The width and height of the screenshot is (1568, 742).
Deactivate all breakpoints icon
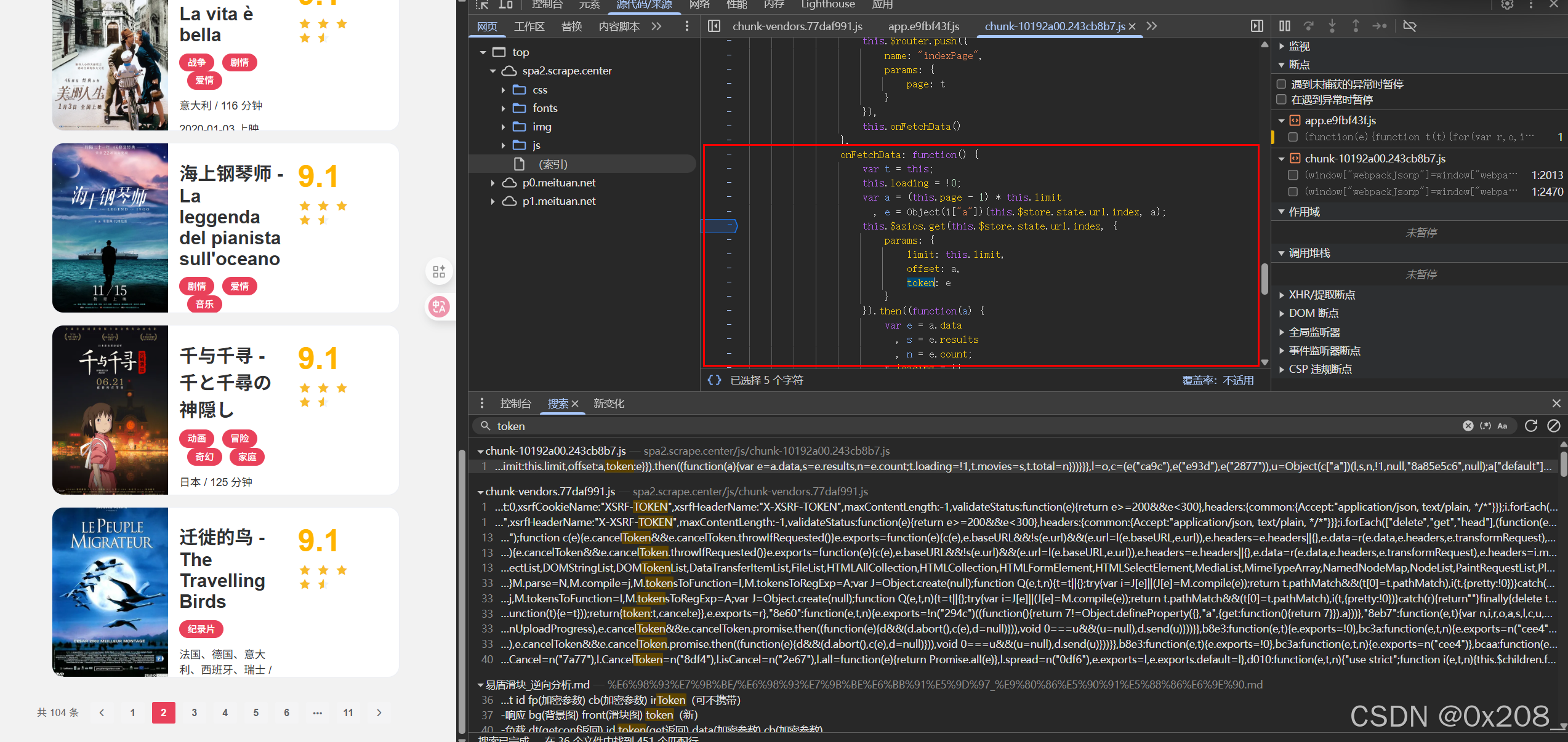coord(1410,26)
